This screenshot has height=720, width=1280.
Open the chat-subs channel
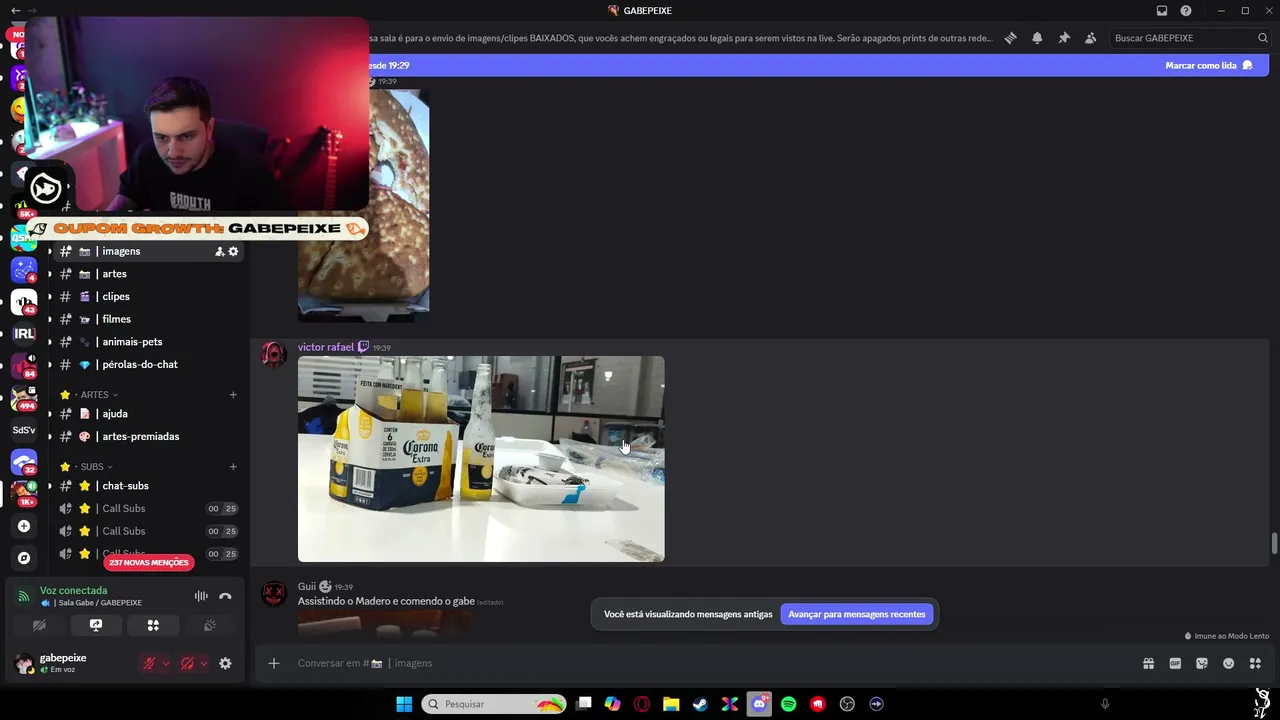tap(148, 486)
